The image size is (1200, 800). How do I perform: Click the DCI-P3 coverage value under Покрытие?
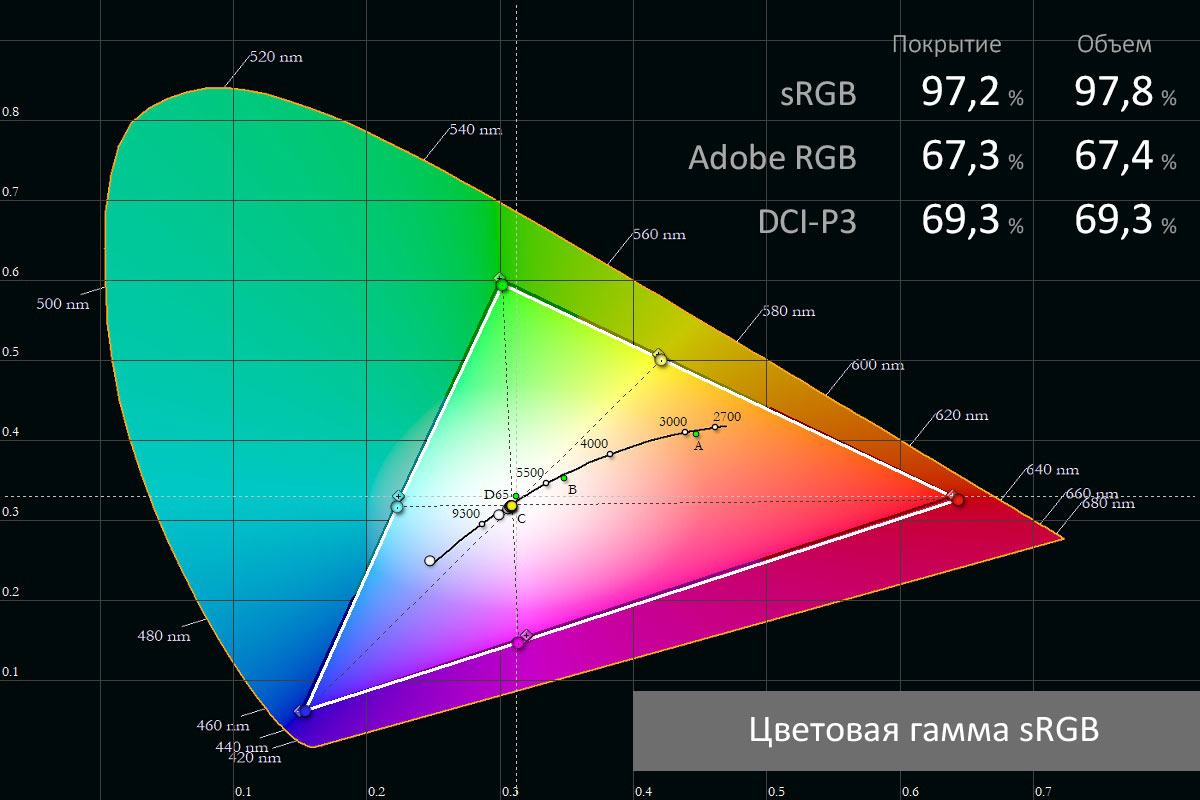(960, 220)
